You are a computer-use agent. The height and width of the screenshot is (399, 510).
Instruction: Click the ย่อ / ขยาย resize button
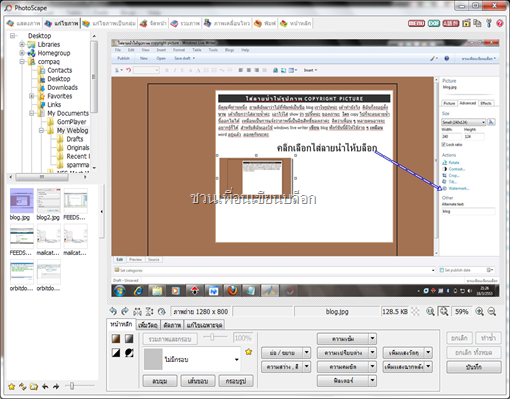(x=282, y=352)
